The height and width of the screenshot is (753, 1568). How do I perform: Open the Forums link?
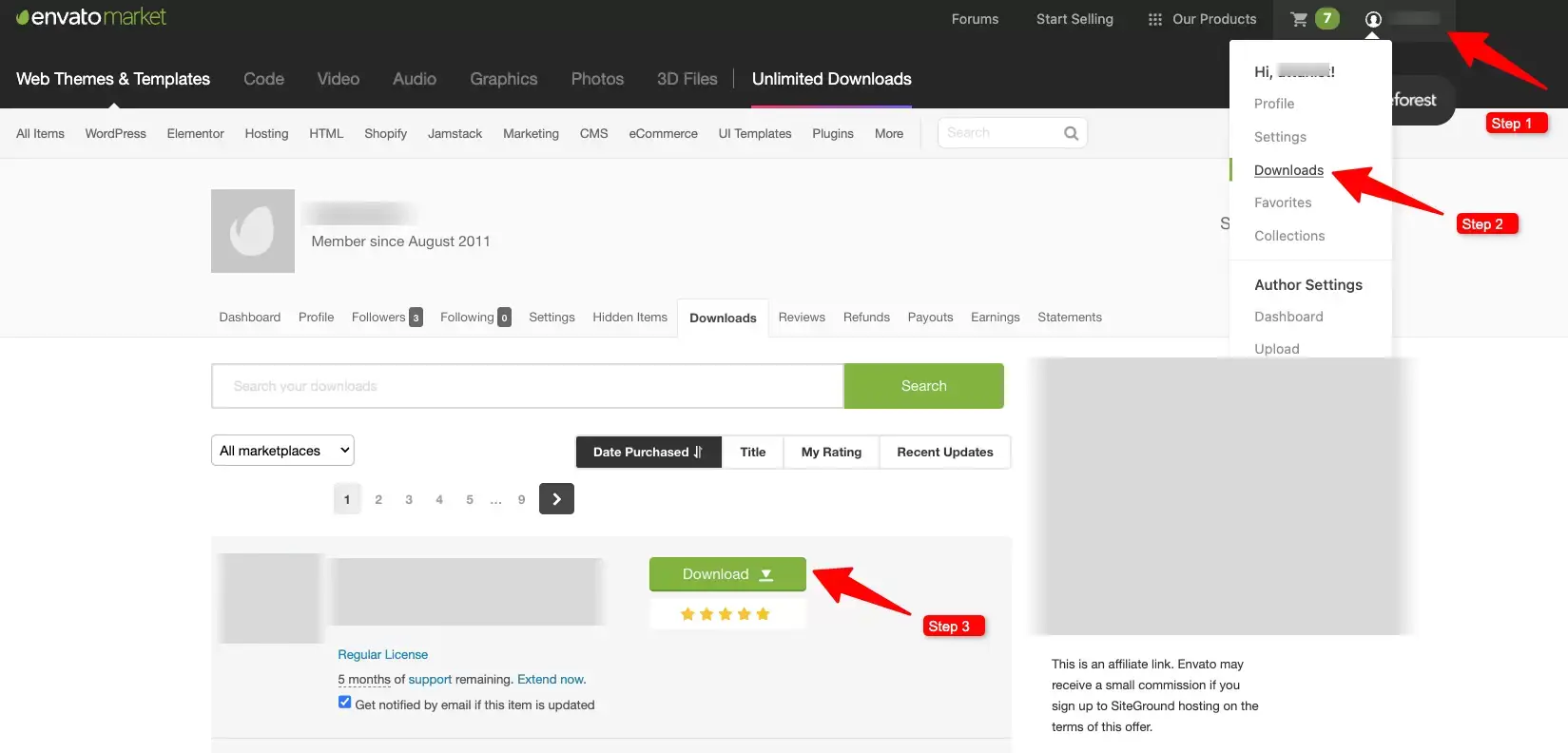point(975,19)
